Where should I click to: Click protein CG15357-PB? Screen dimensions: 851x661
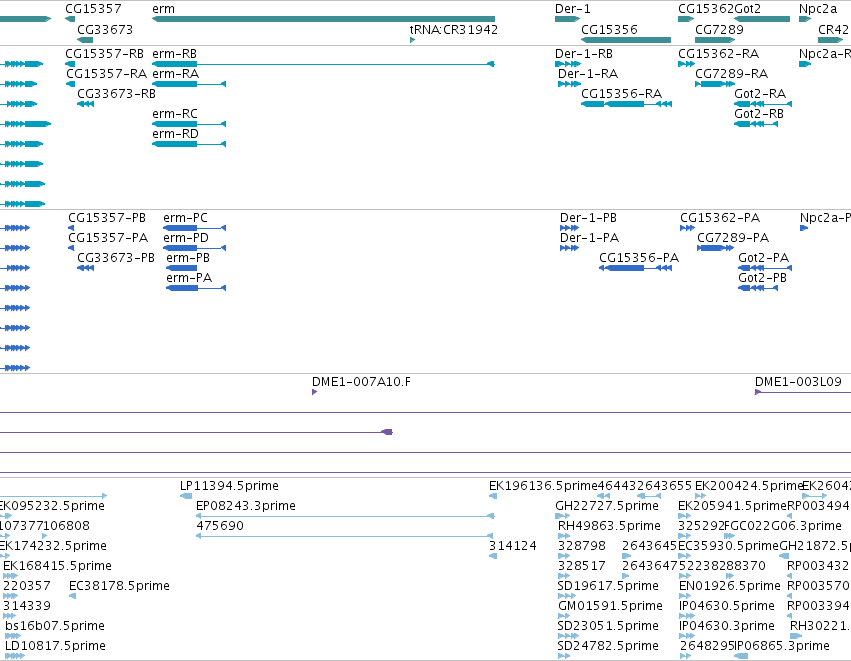[x=107, y=218]
